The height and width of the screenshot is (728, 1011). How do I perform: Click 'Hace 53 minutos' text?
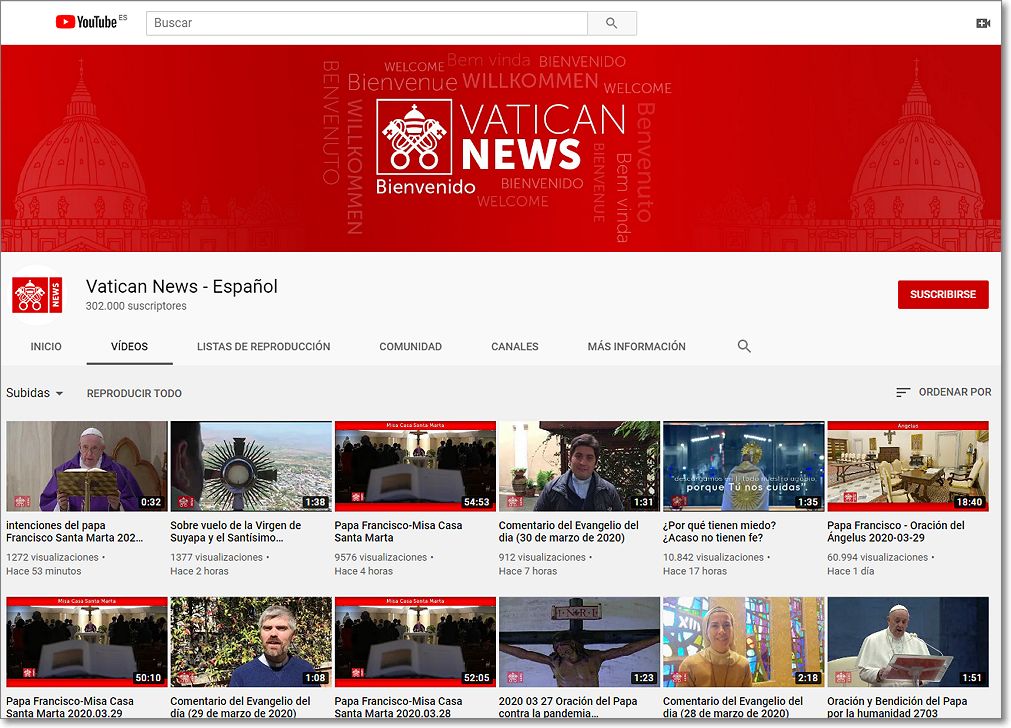tap(44, 571)
